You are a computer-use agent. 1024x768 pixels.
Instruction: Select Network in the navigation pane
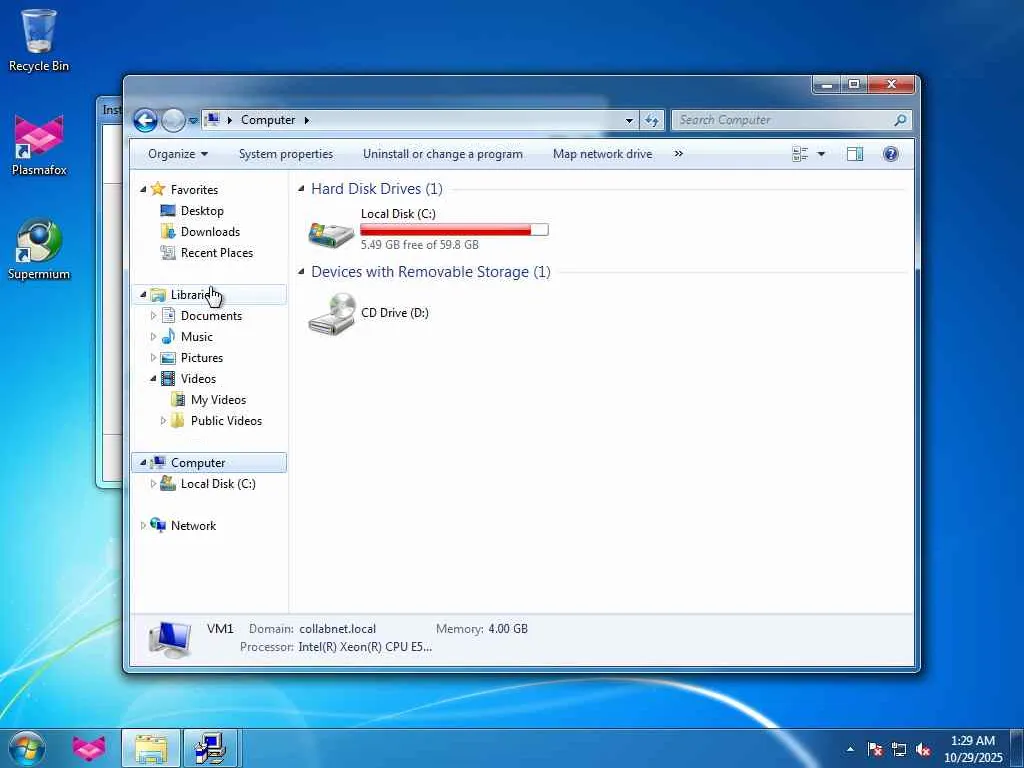pyautogui.click(x=193, y=526)
